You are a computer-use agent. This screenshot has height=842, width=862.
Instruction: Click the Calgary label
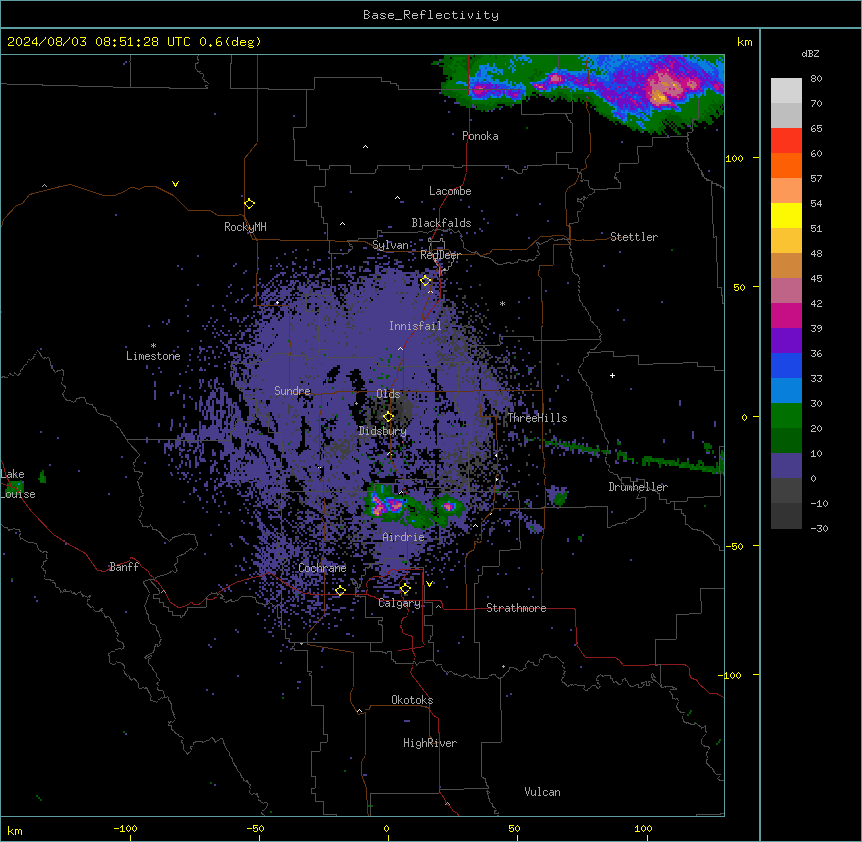[x=399, y=603]
